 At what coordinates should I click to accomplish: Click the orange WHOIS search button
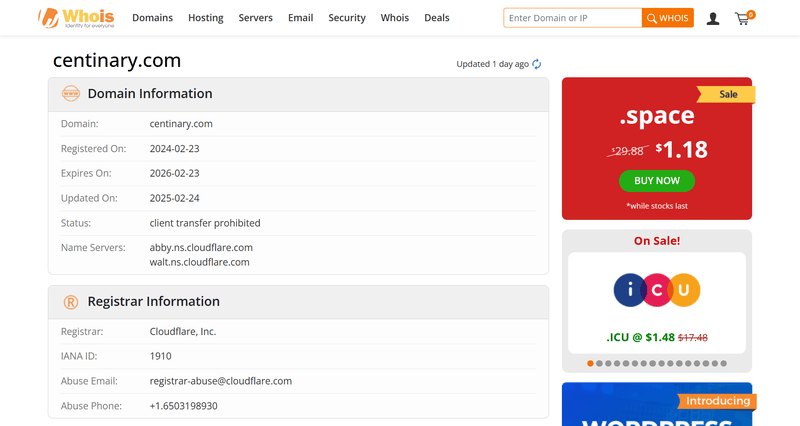pos(667,18)
